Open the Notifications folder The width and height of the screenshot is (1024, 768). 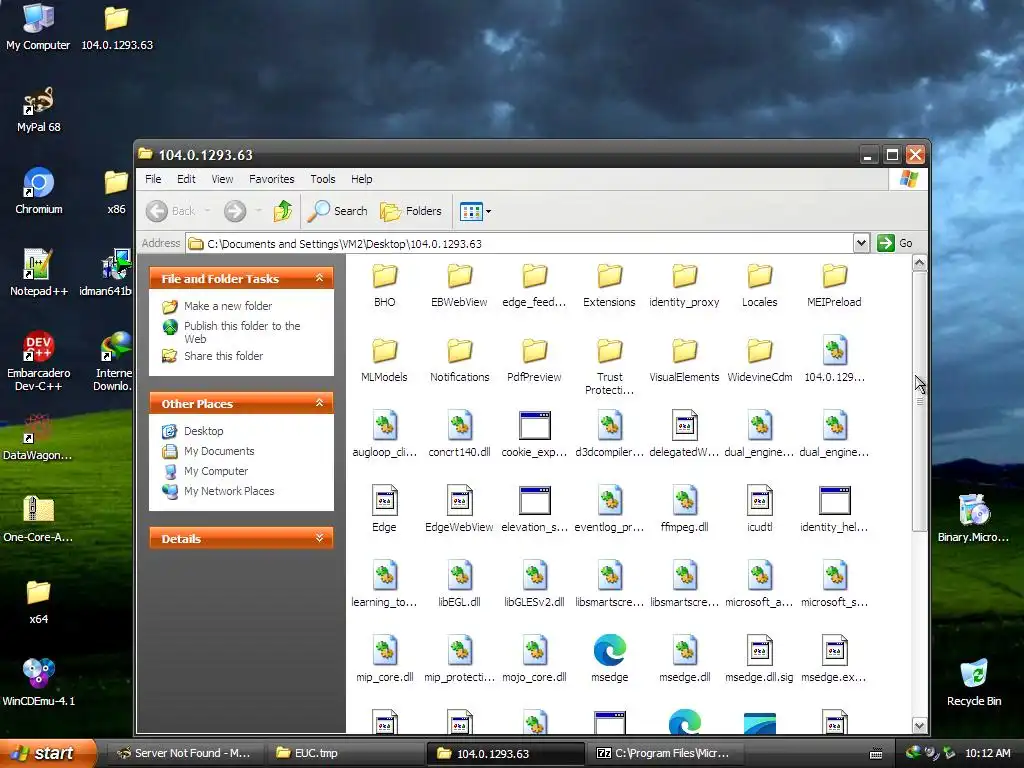pyautogui.click(x=459, y=360)
